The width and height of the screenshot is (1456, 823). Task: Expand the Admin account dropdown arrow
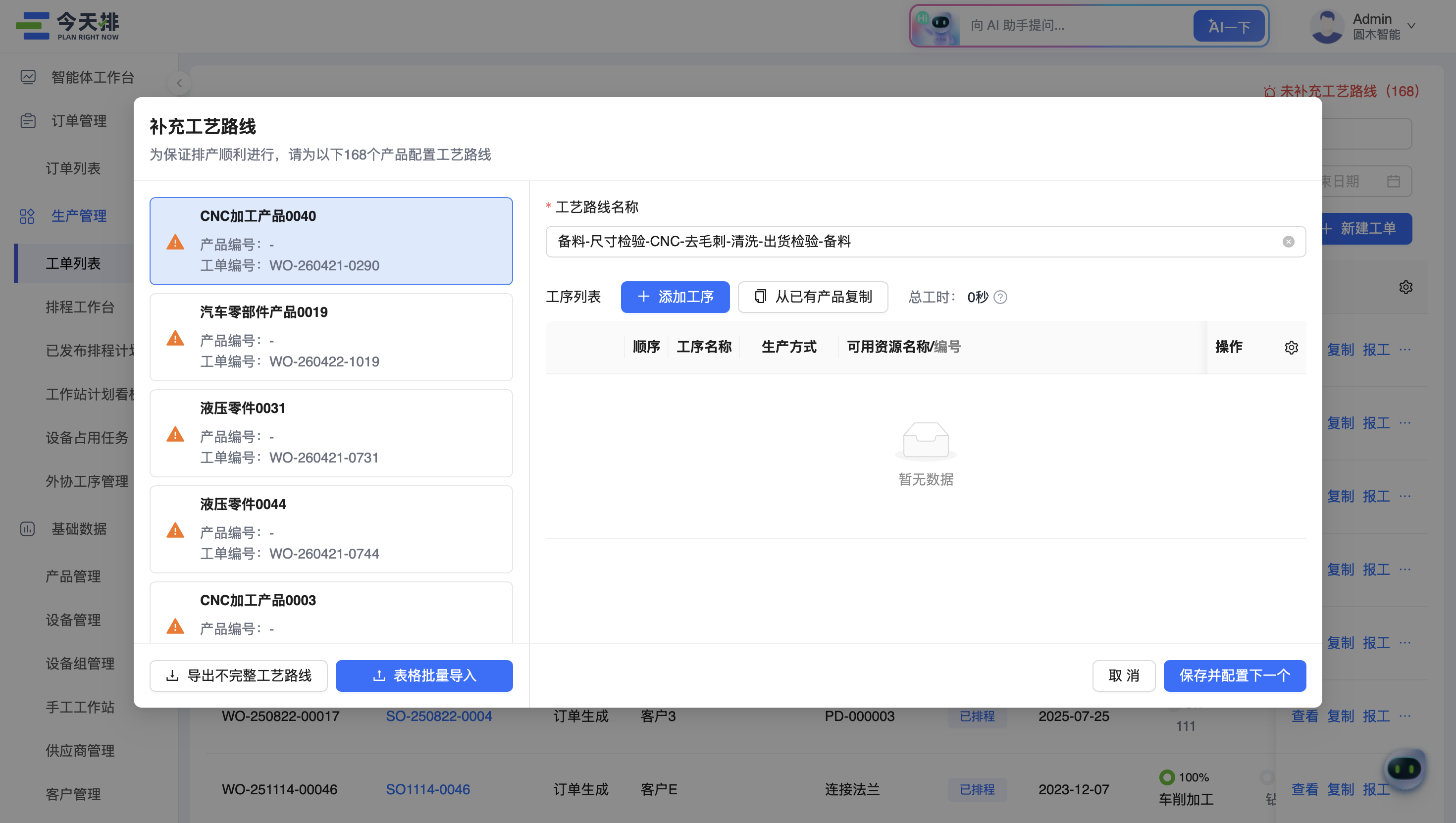[x=1411, y=26]
